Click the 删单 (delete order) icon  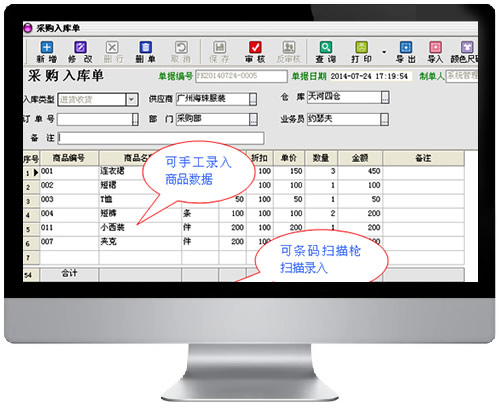click(146, 47)
